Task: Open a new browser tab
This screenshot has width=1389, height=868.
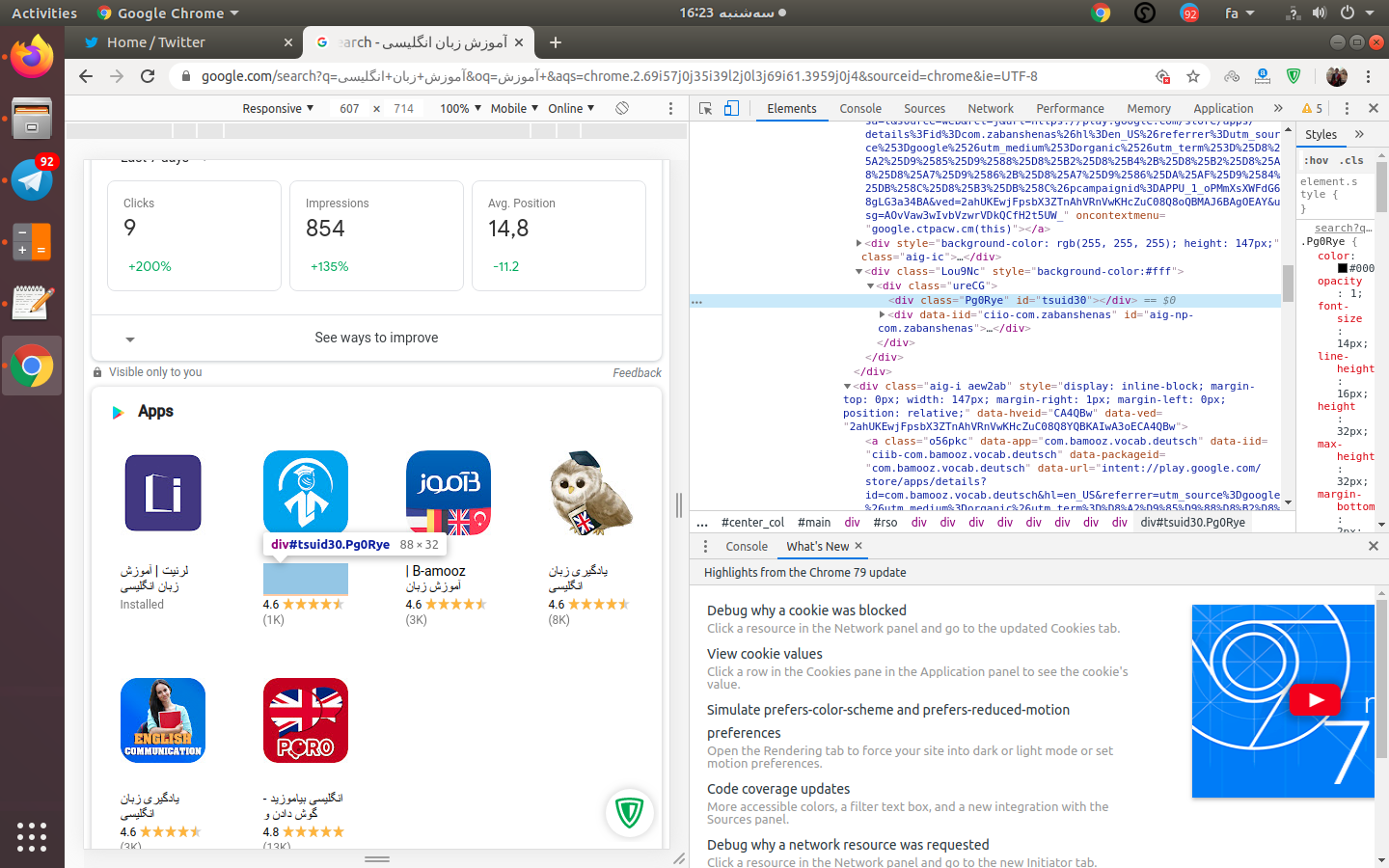Action: tap(556, 42)
